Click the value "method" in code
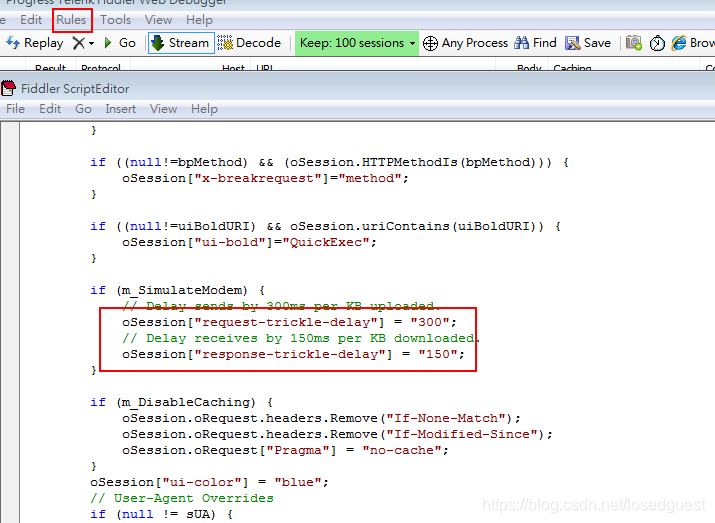715x523 pixels. [370, 178]
